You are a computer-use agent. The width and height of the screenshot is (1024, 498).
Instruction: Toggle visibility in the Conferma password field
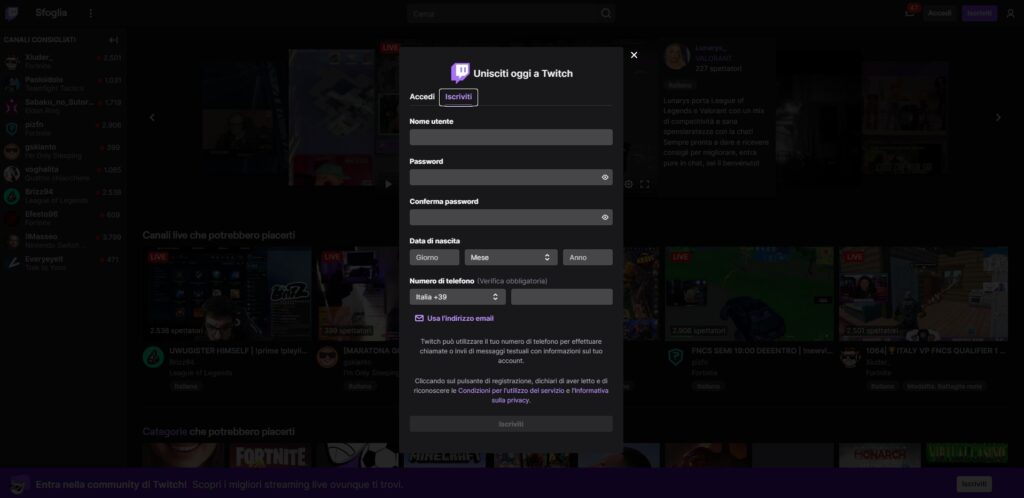coord(605,217)
